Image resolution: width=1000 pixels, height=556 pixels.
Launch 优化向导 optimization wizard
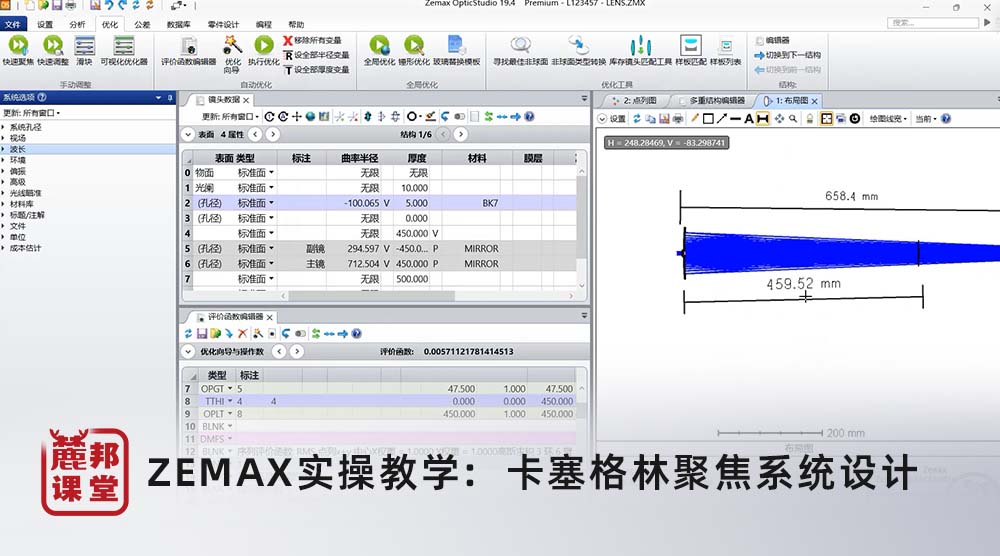232,54
